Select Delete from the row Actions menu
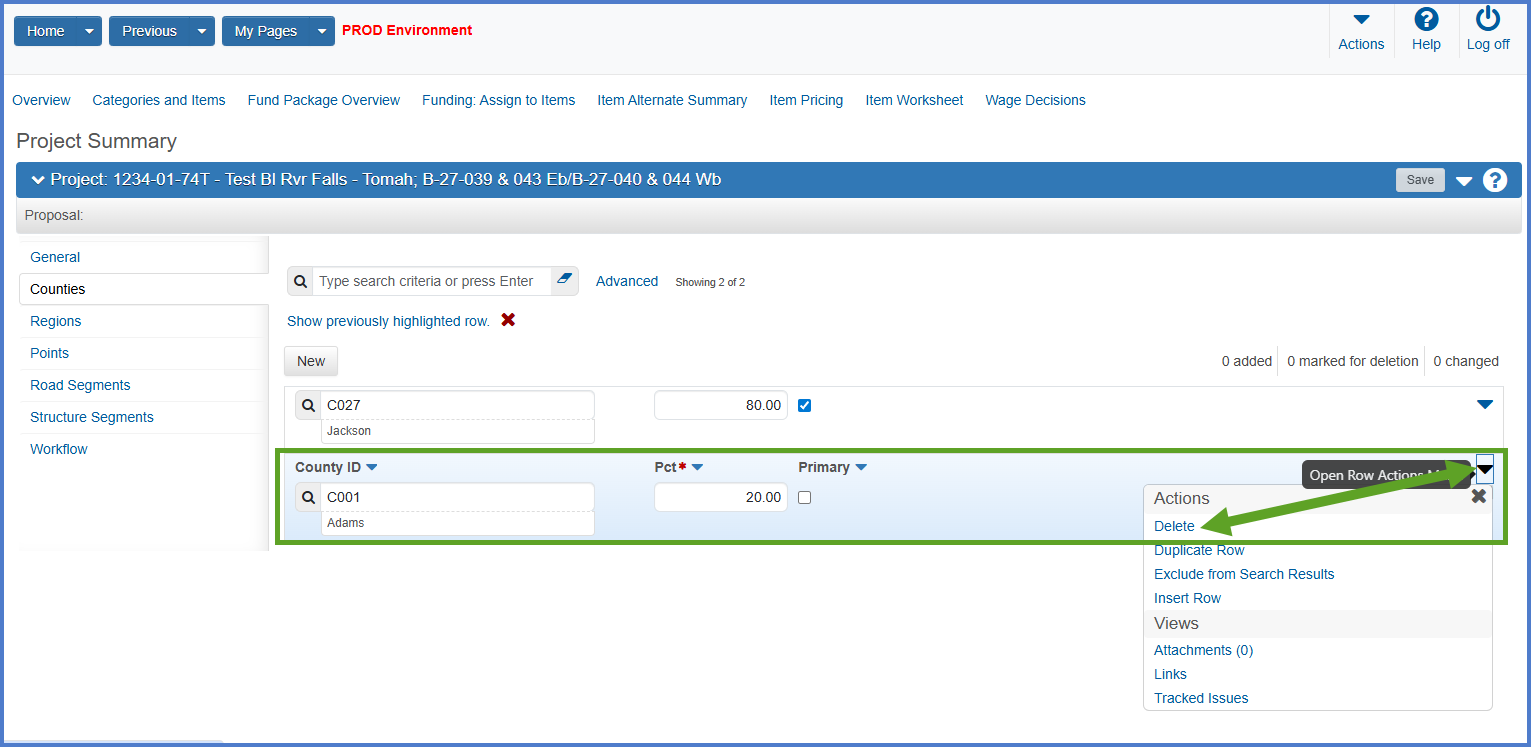The width and height of the screenshot is (1531, 747). [x=1174, y=526]
